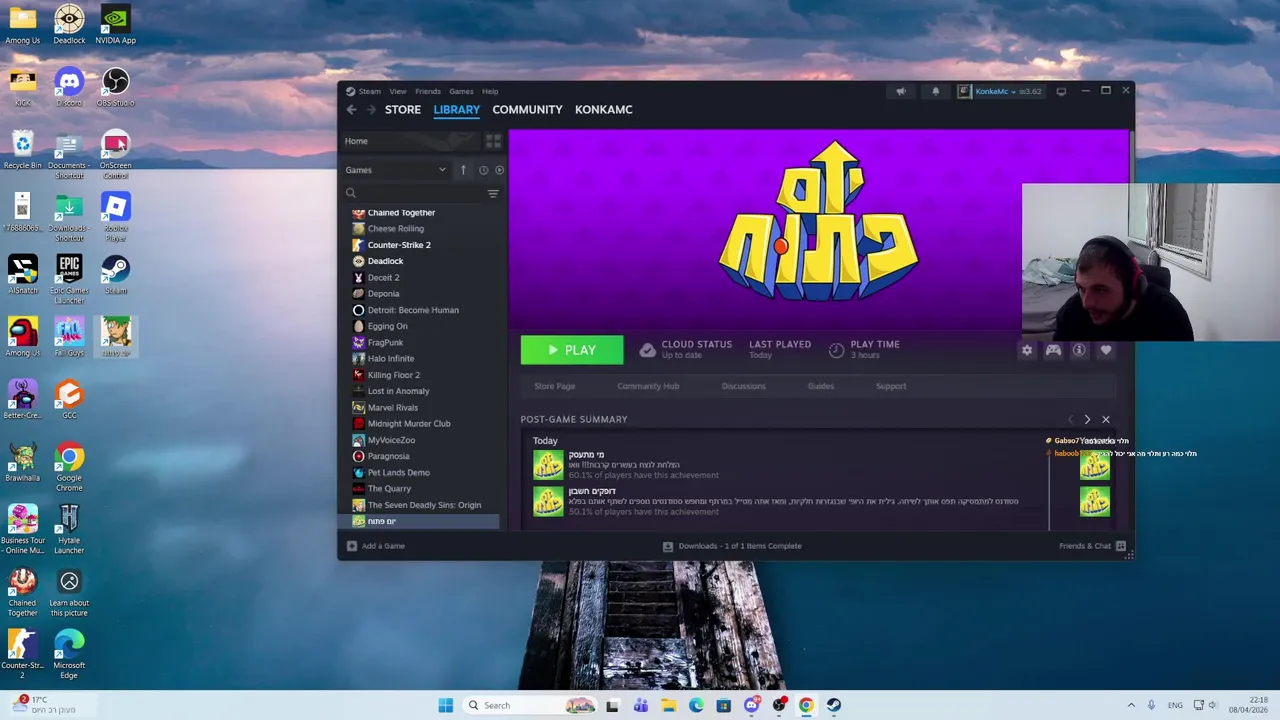Viewport: 1280px width, 720px height.
Task: Open the KONKAMC profile tab
Action: click(604, 110)
